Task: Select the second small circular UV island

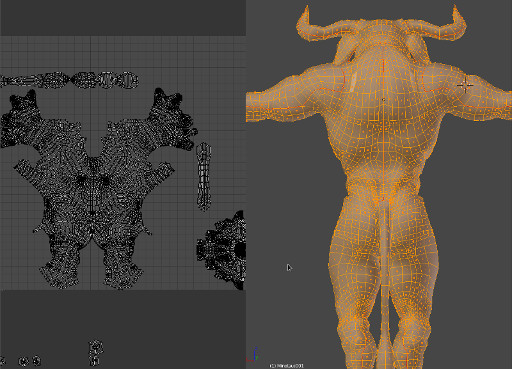Action: click(36, 361)
